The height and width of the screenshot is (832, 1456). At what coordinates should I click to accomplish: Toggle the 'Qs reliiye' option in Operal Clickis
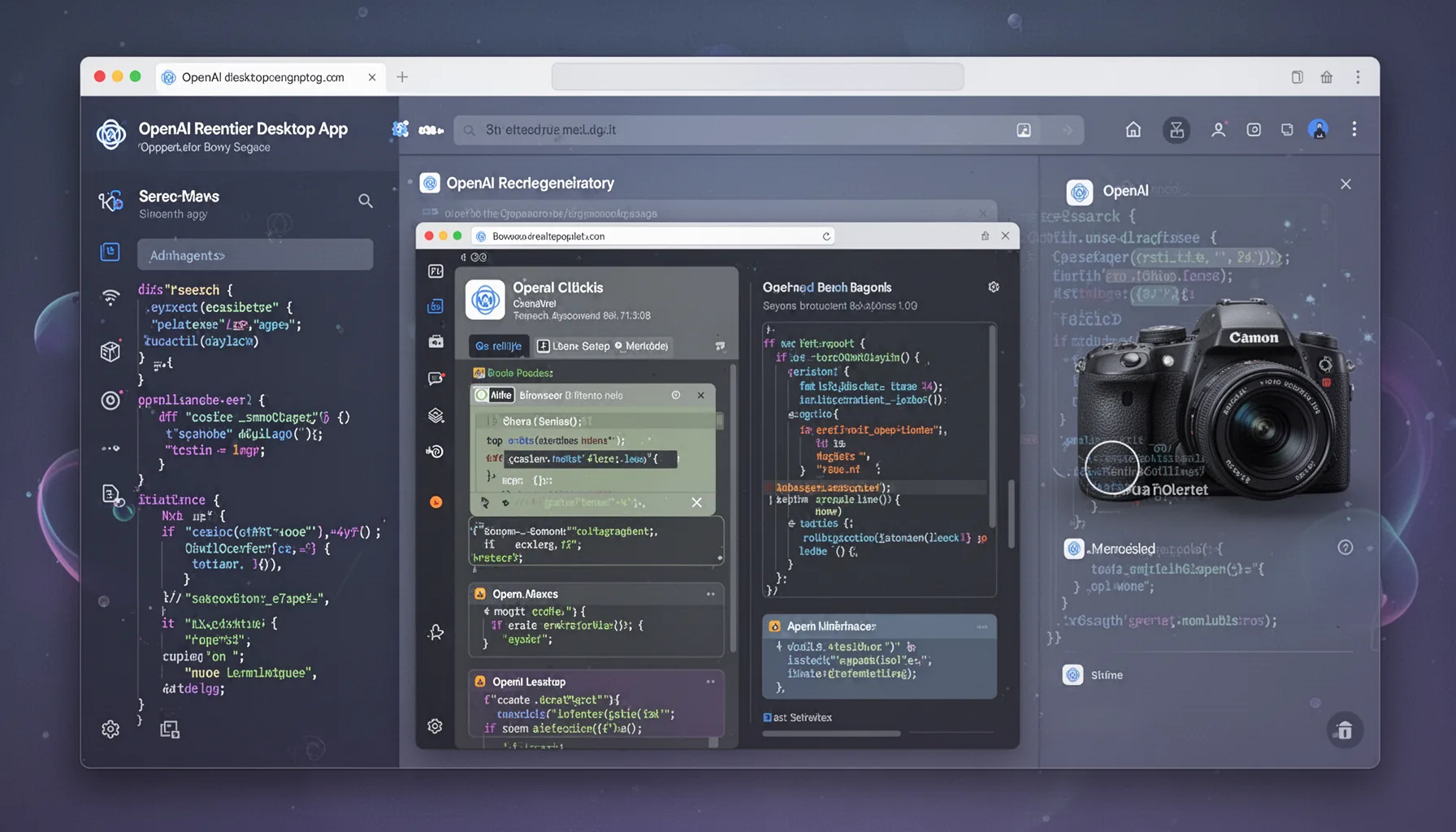[x=497, y=345]
